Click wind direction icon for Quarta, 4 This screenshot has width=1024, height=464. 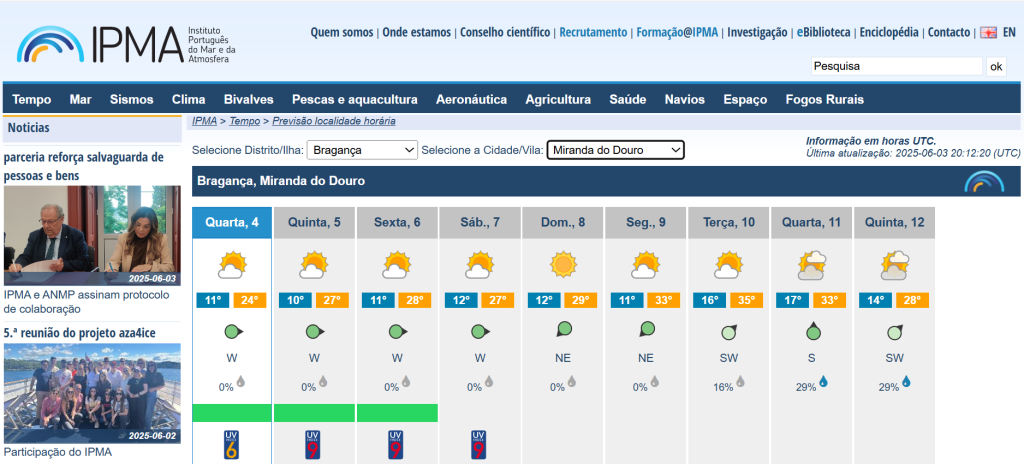pyautogui.click(x=233, y=332)
